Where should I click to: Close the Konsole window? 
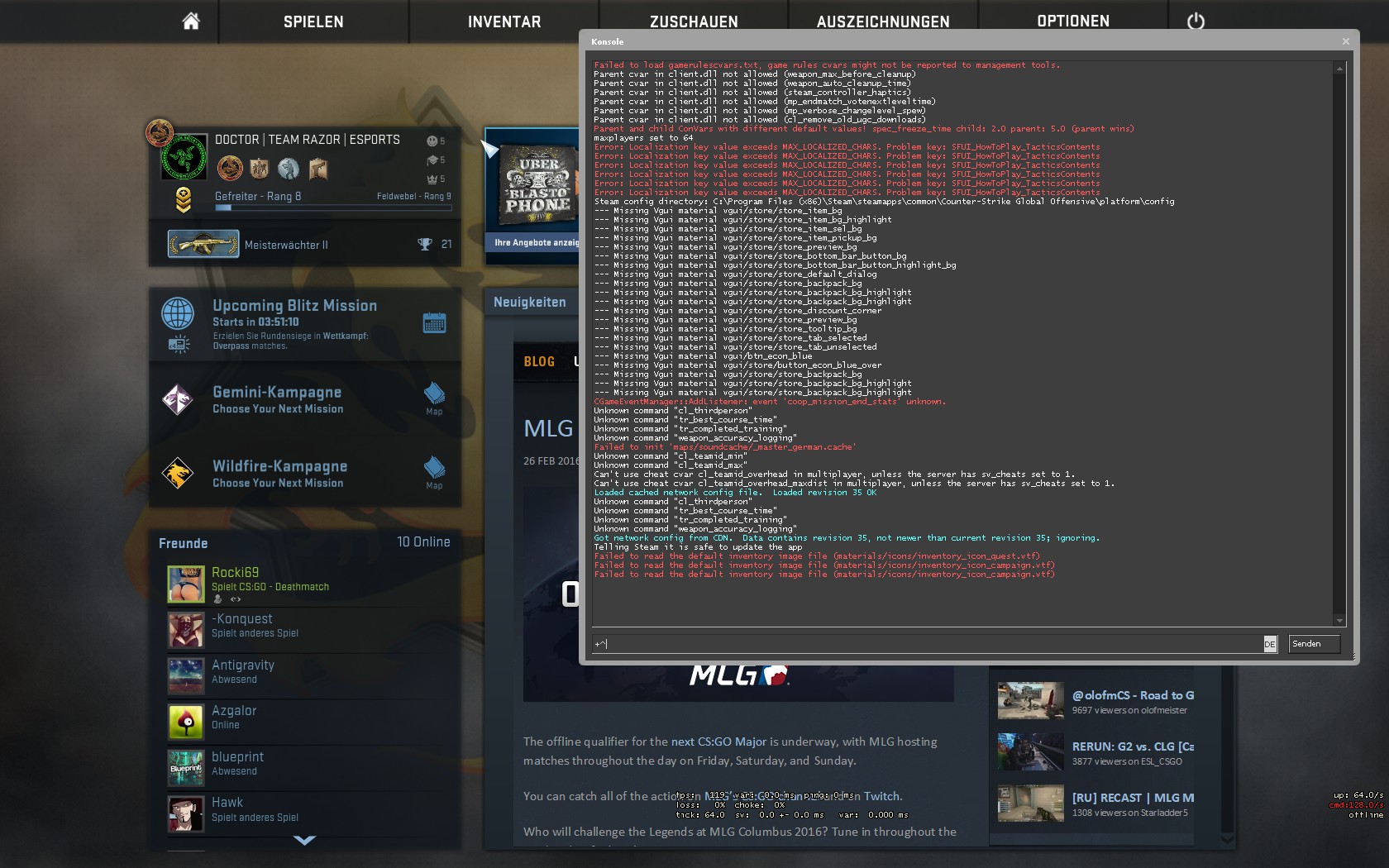1345,41
